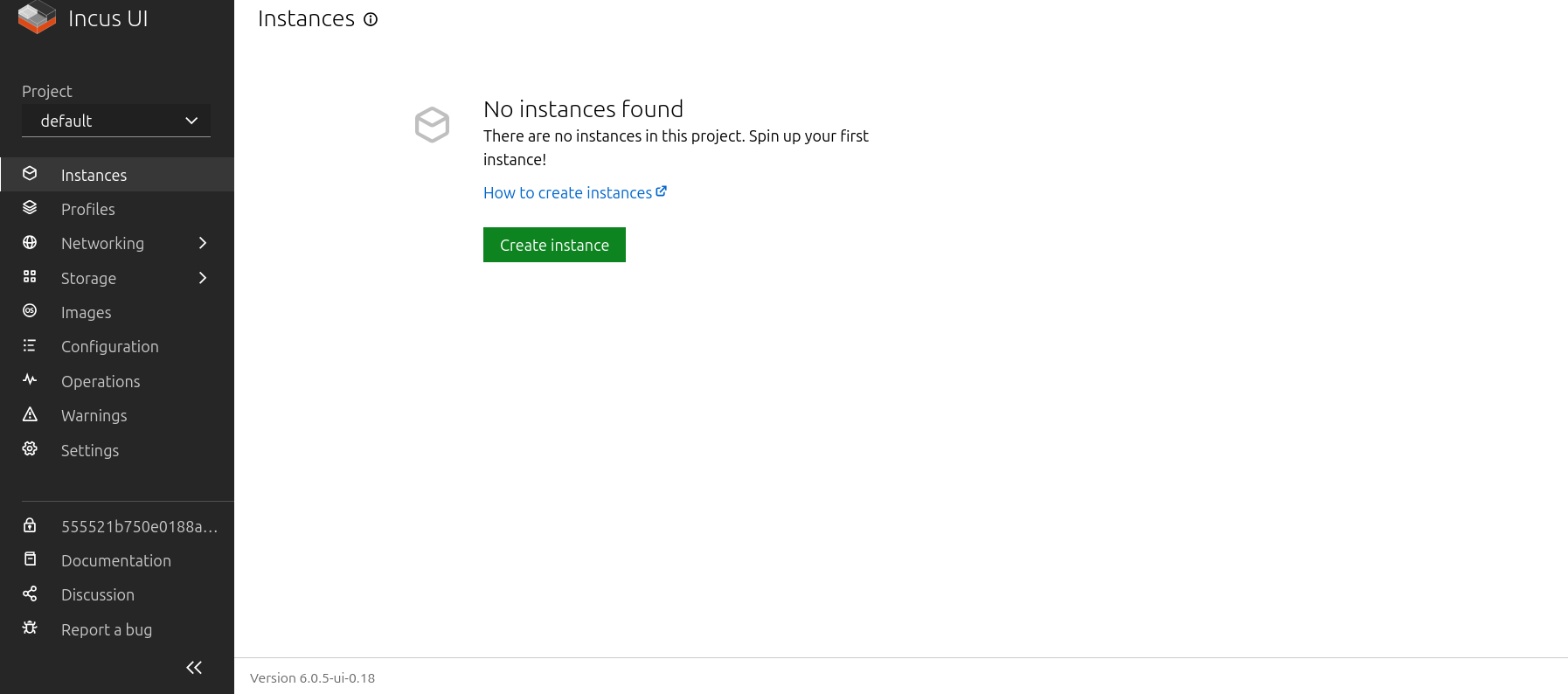
Task: Click the empty-state instance cube icon
Action: click(x=432, y=125)
